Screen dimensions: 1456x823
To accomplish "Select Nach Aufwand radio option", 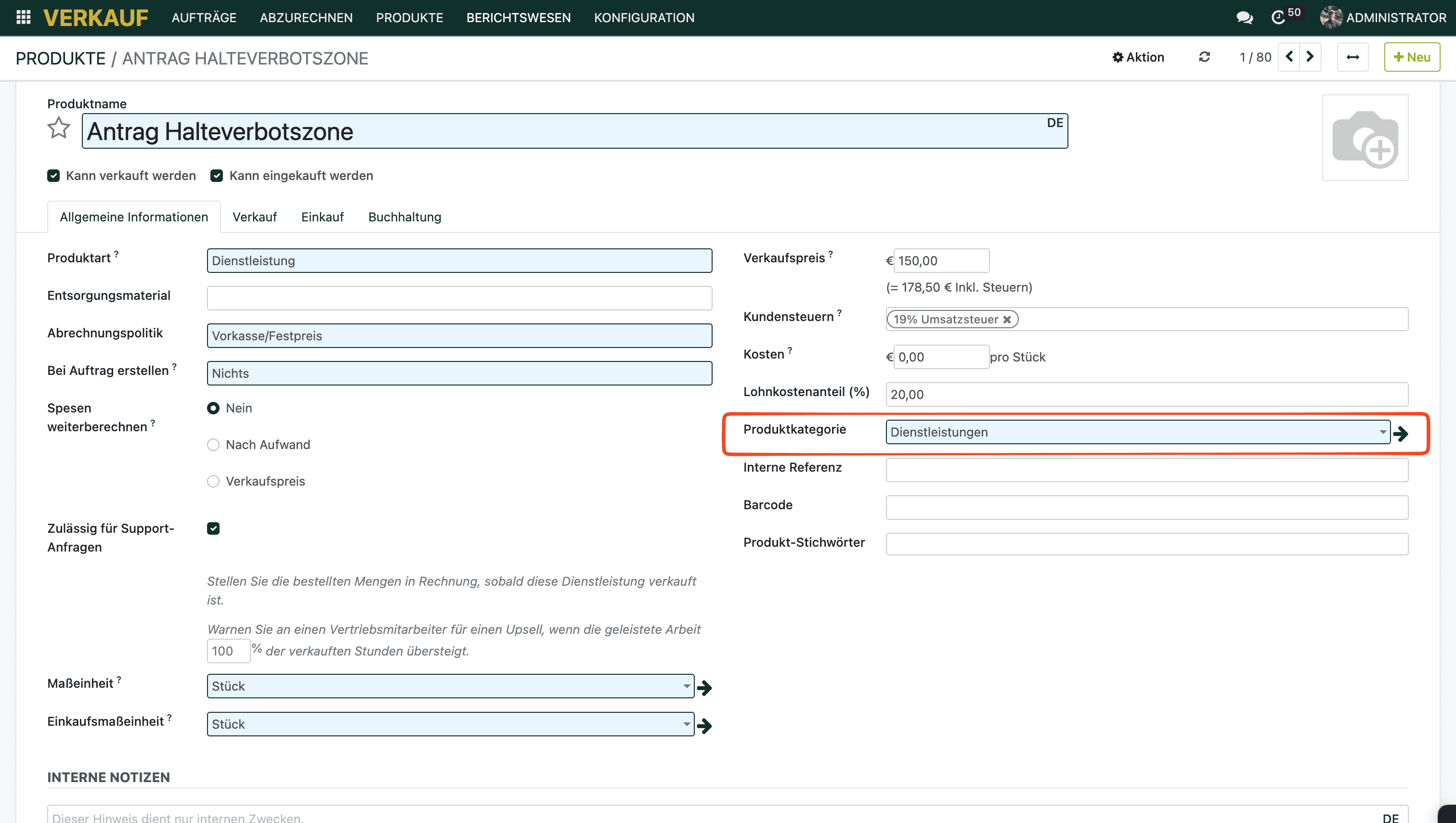I will (x=213, y=445).
